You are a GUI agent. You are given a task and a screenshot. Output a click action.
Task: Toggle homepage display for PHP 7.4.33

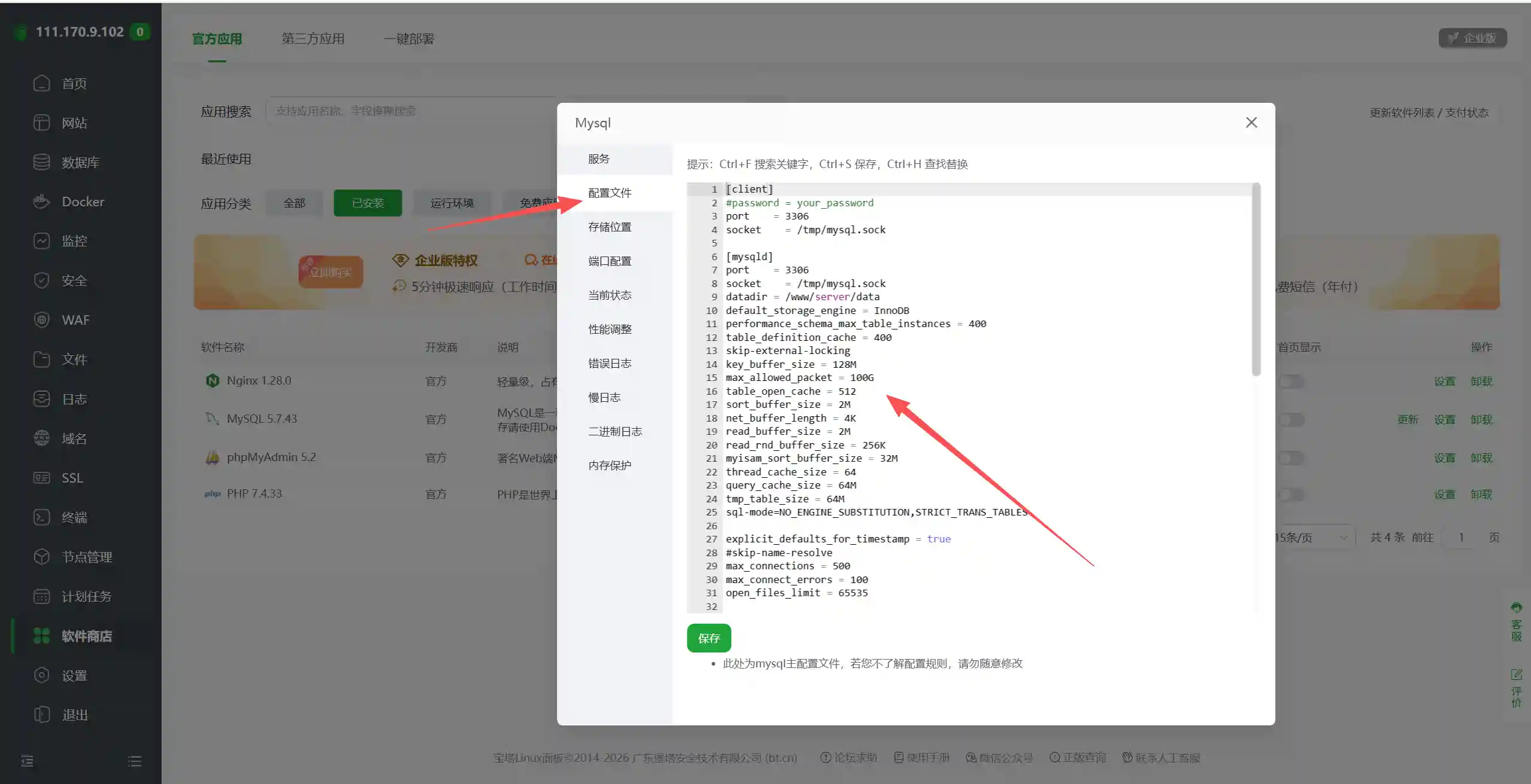coord(1291,495)
